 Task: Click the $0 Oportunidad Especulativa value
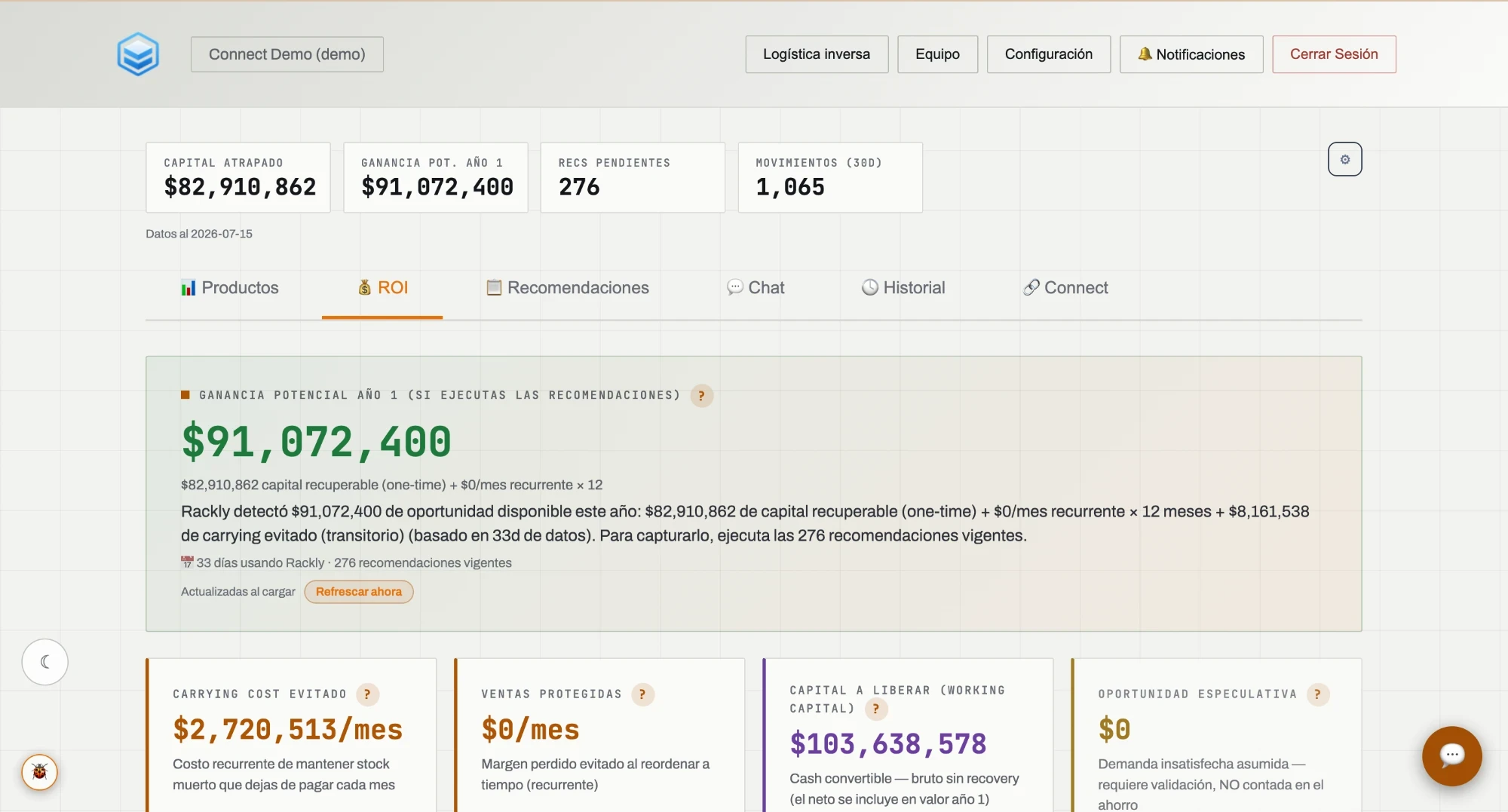[1114, 729]
